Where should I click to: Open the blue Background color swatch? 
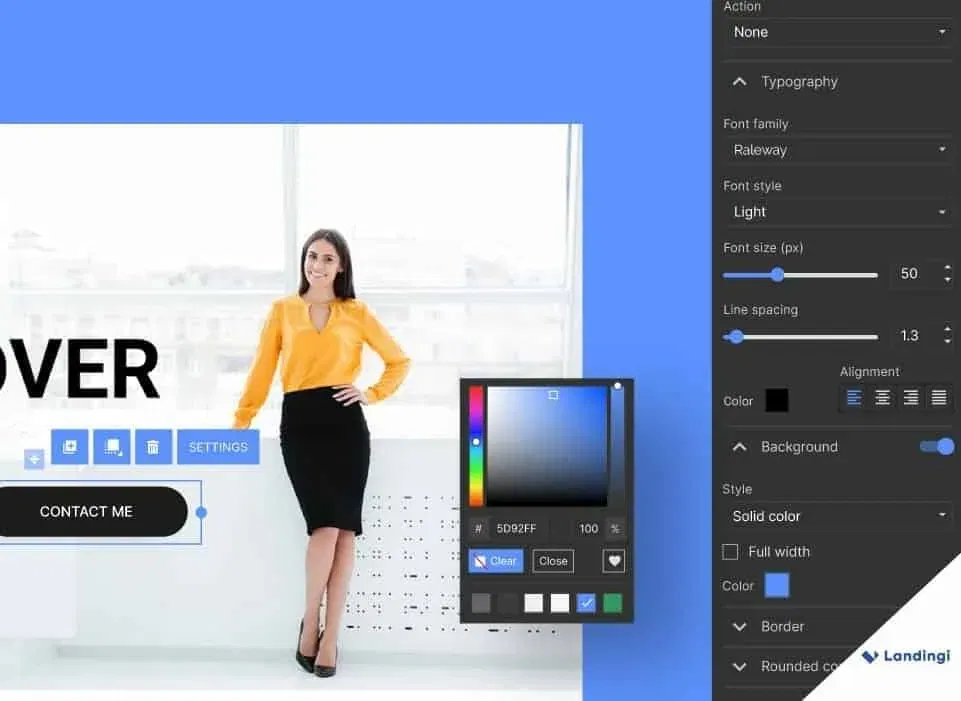pos(777,585)
